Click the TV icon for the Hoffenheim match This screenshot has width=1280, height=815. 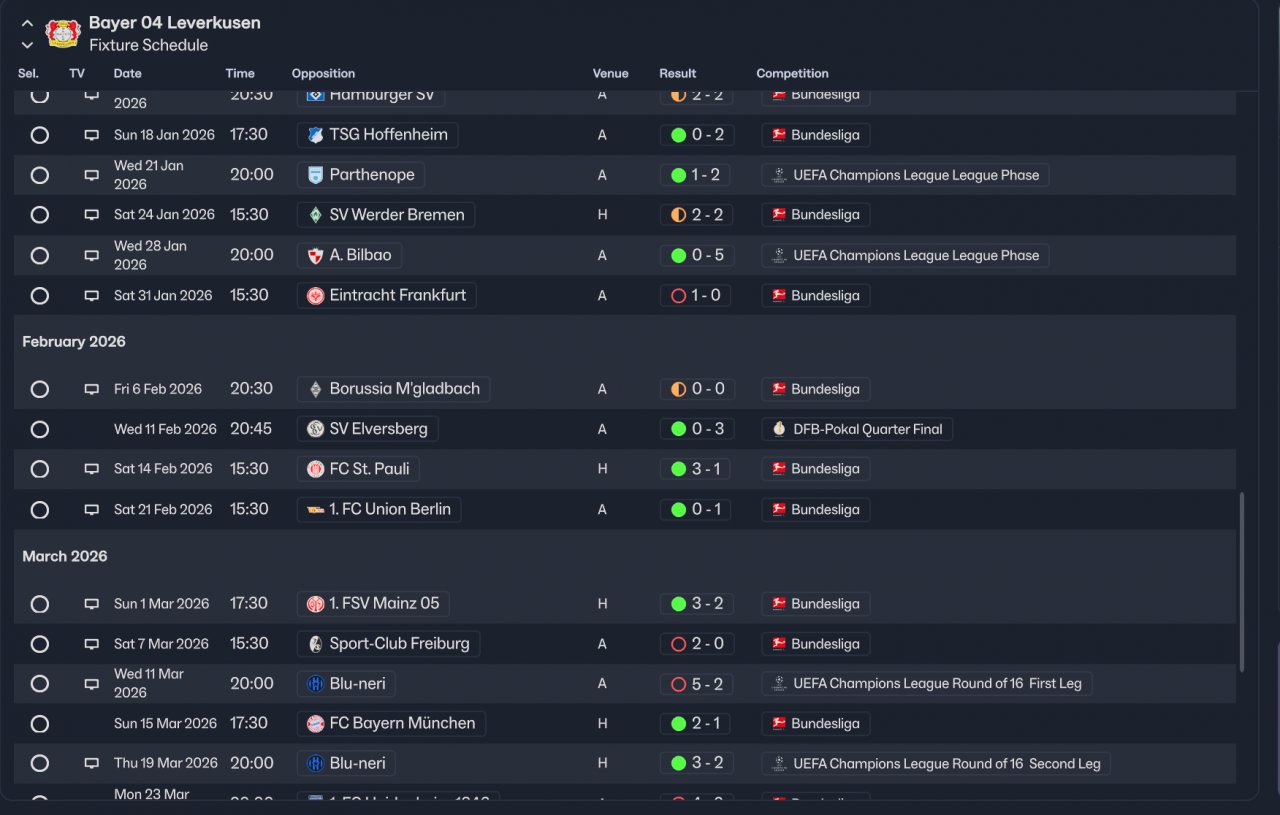point(92,135)
